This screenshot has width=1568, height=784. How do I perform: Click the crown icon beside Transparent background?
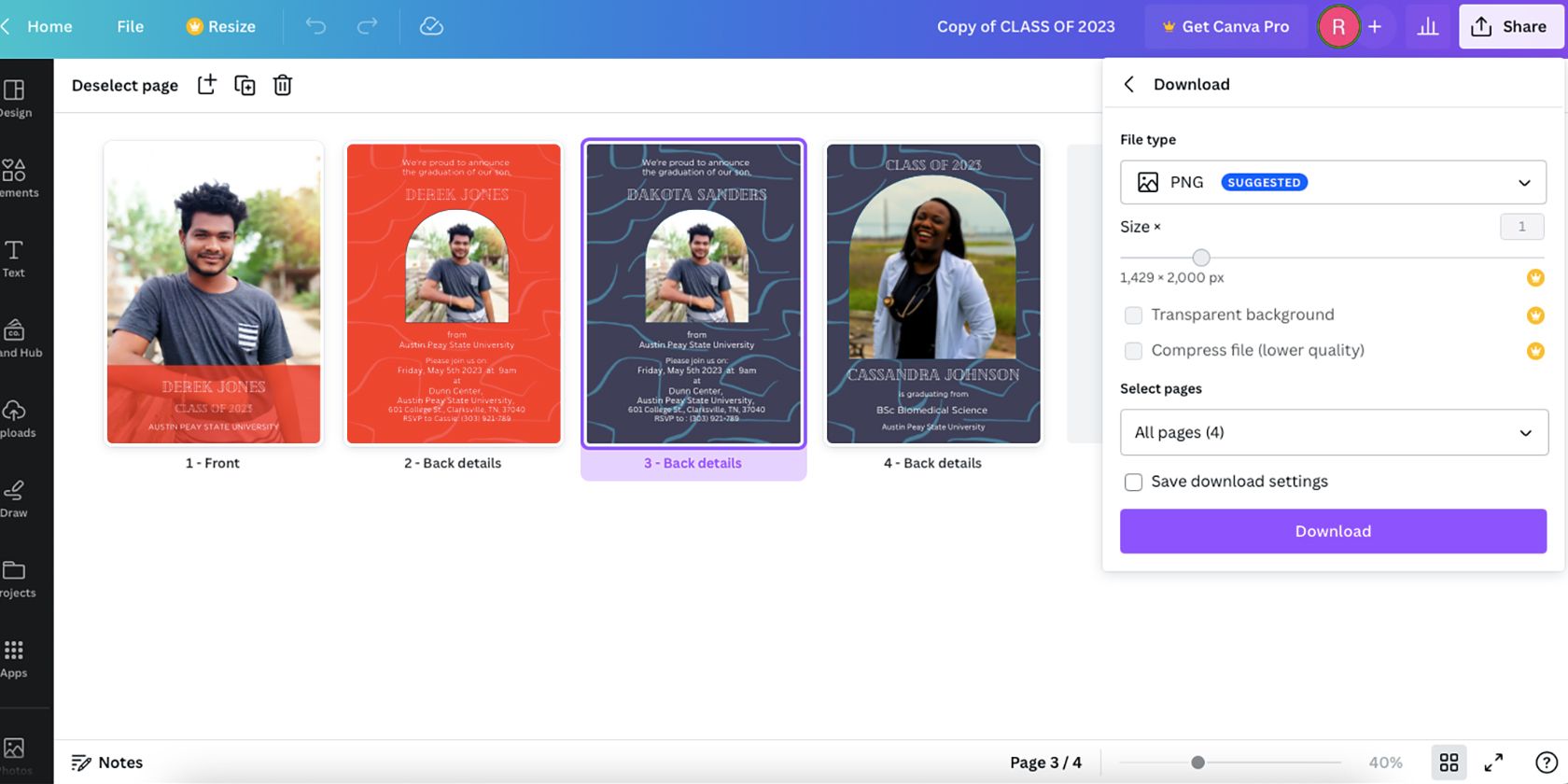click(x=1535, y=315)
